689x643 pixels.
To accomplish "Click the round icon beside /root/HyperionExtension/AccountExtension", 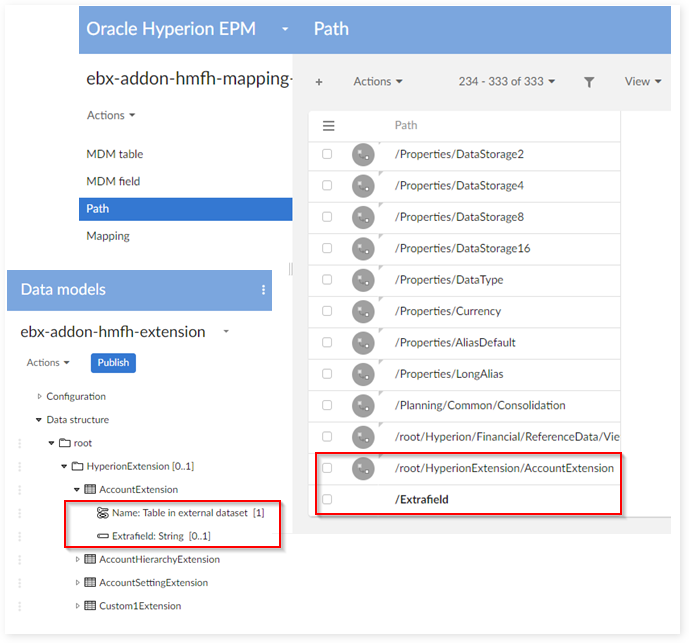I will [363, 469].
